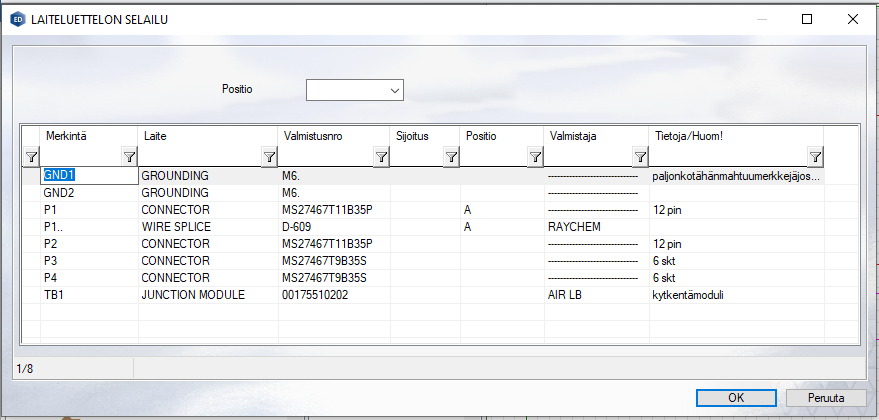Click the filter icon in Merkintä column
This screenshot has height=420, width=879.
pyautogui.click(x=129, y=157)
